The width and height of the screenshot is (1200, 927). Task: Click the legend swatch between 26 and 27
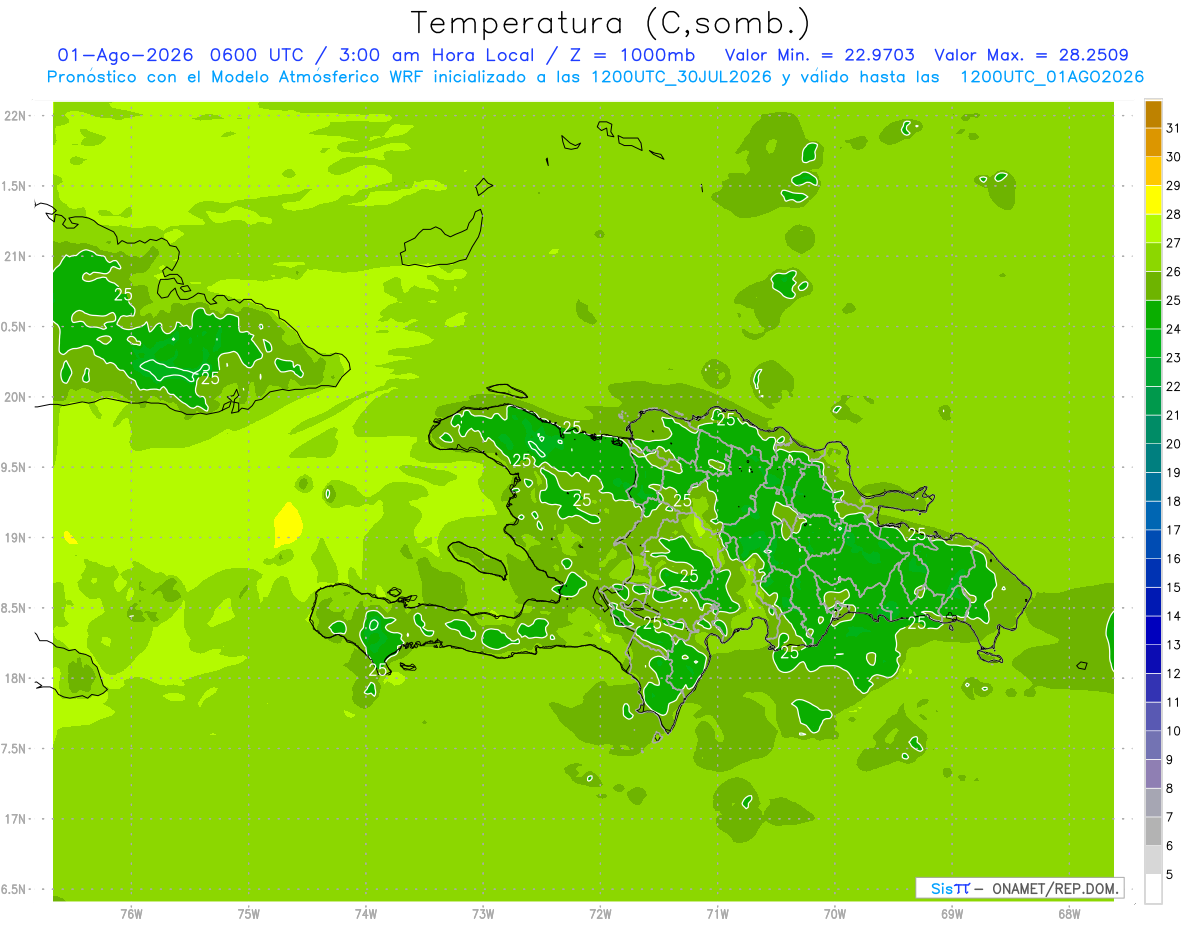pos(1153,257)
